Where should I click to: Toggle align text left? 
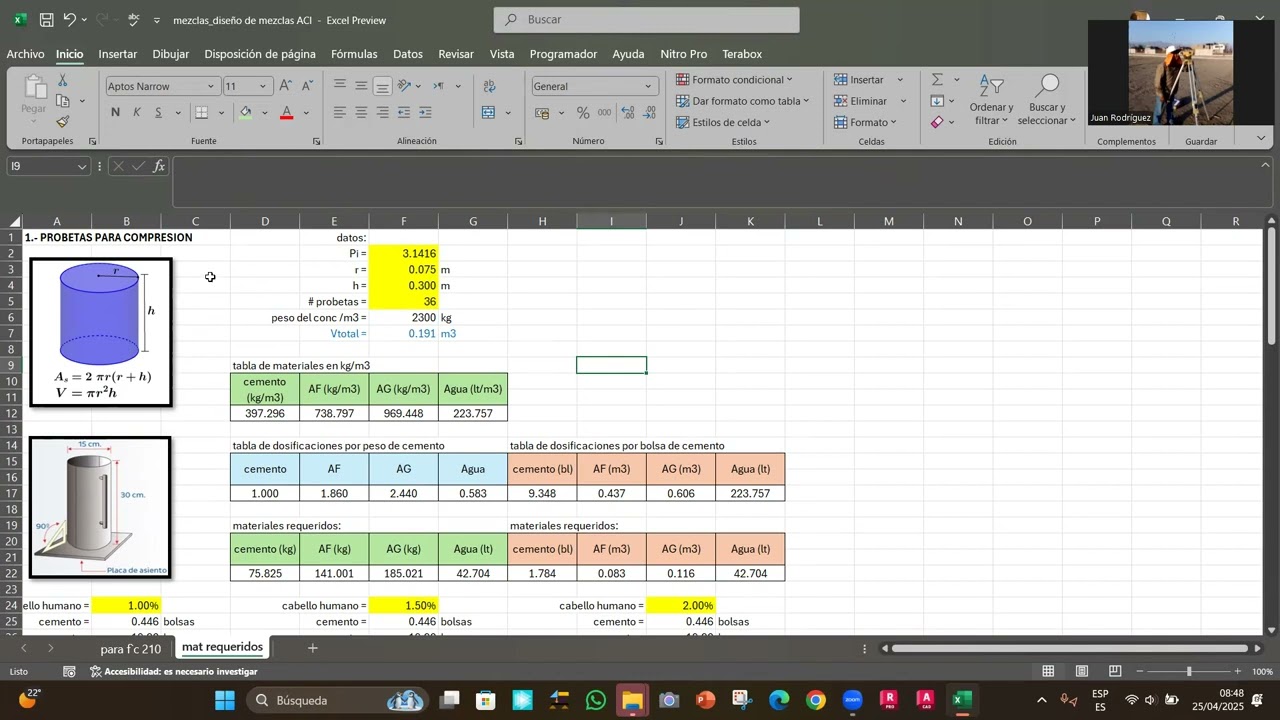(x=340, y=113)
